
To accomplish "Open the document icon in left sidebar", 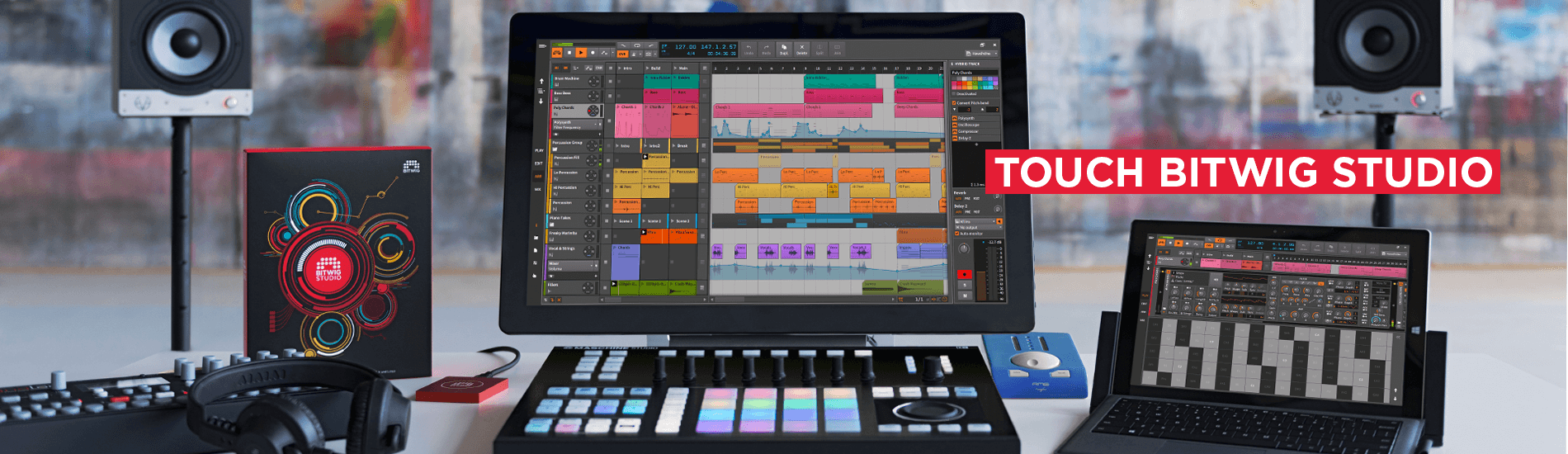I will (536, 250).
